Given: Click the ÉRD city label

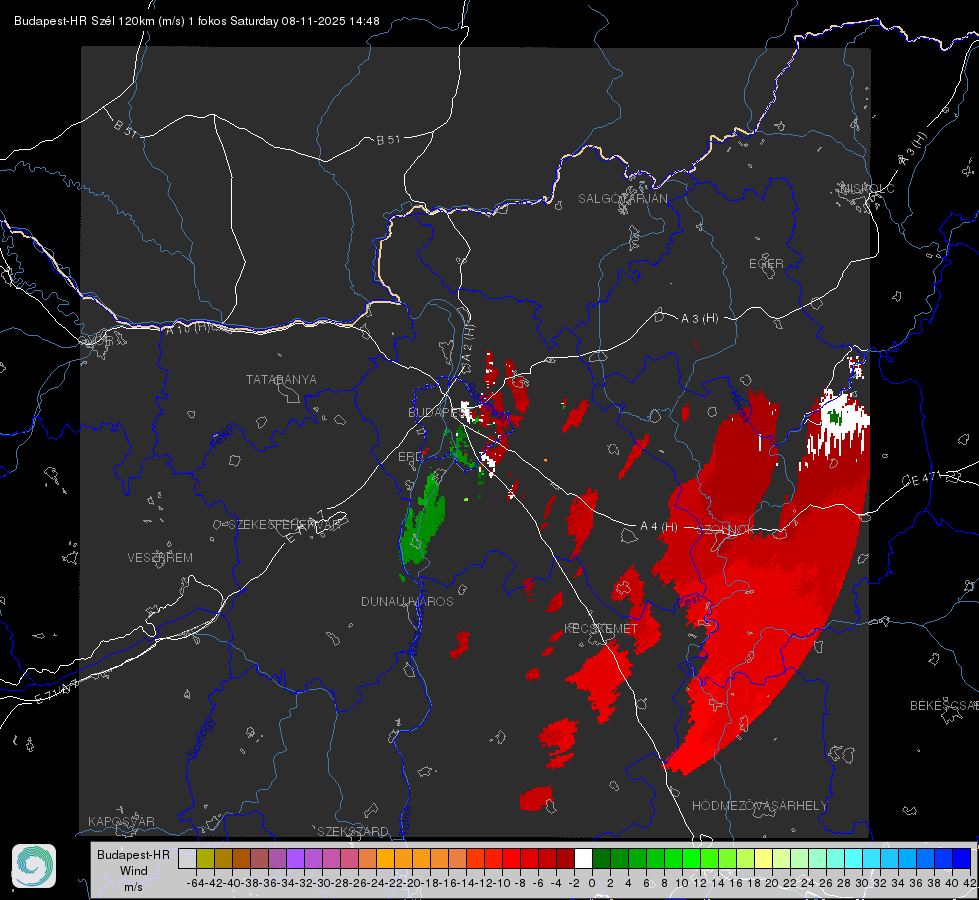Looking at the screenshot, I should pyautogui.click(x=409, y=457).
